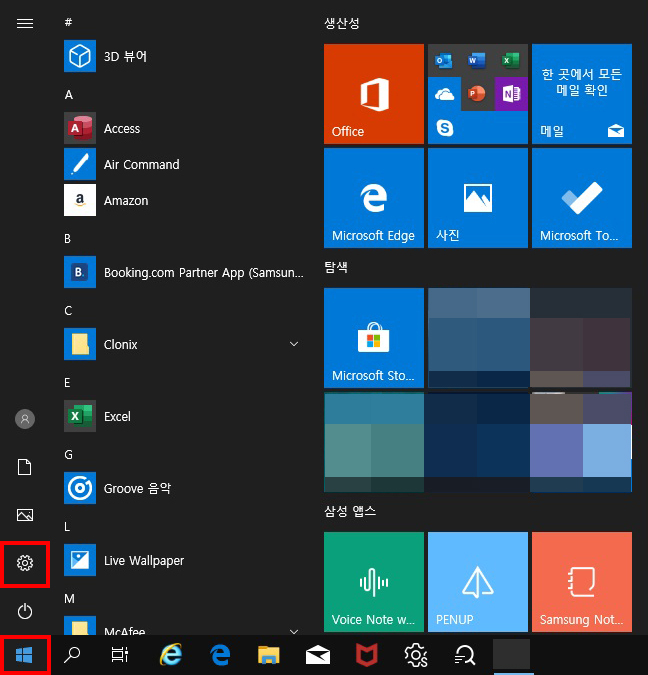
Task: Open Settings gear in Start sidebar
Action: (x=25, y=563)
